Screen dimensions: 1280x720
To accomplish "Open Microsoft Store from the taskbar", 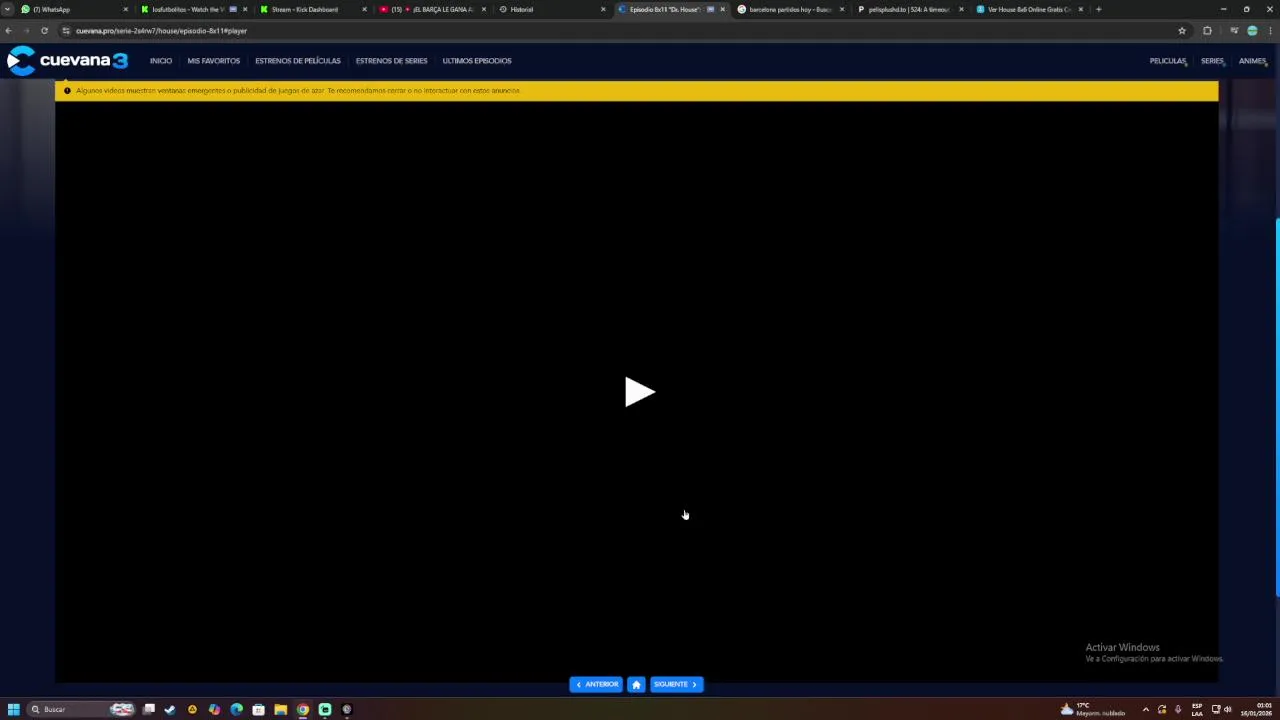I will [x=258, y=709].
